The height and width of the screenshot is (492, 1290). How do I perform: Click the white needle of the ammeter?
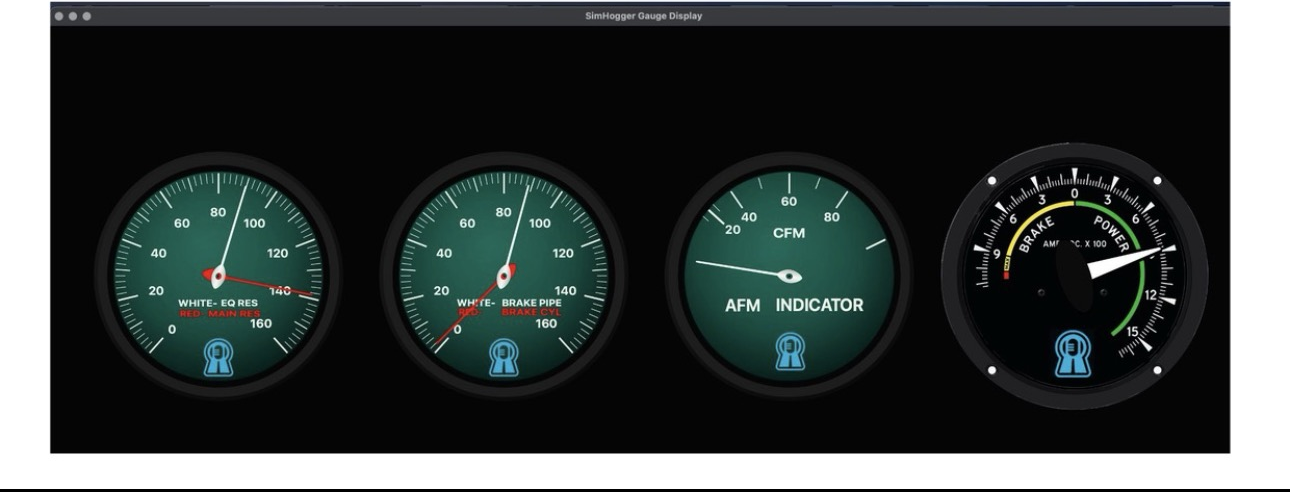(x=1125, y=263)
